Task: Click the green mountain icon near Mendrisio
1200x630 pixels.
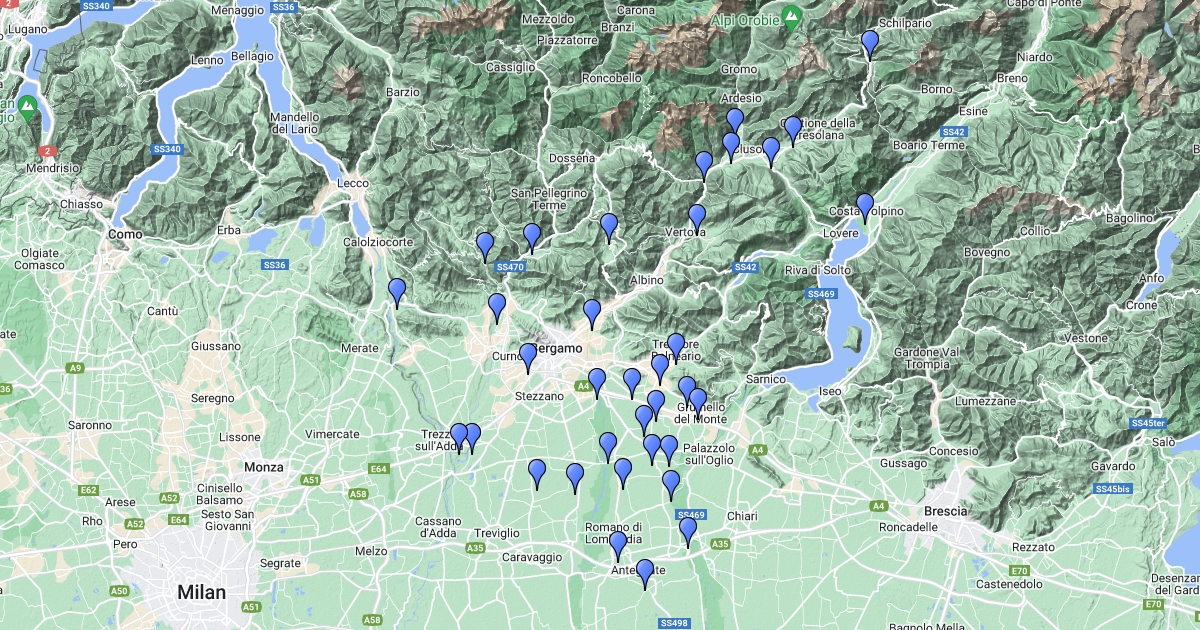Action: (x=26, y=108)
